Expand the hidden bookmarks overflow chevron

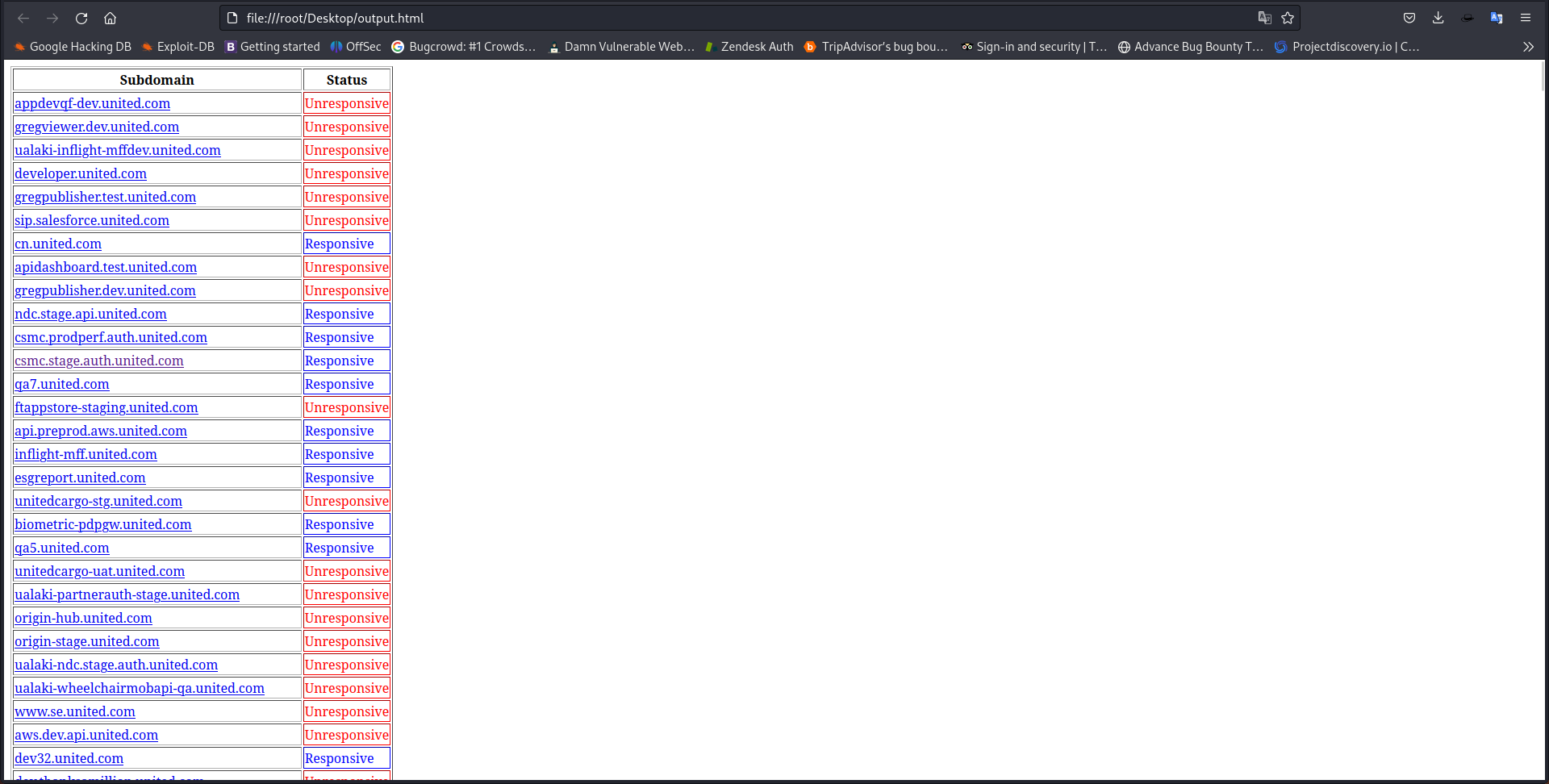coord(1528,46)
